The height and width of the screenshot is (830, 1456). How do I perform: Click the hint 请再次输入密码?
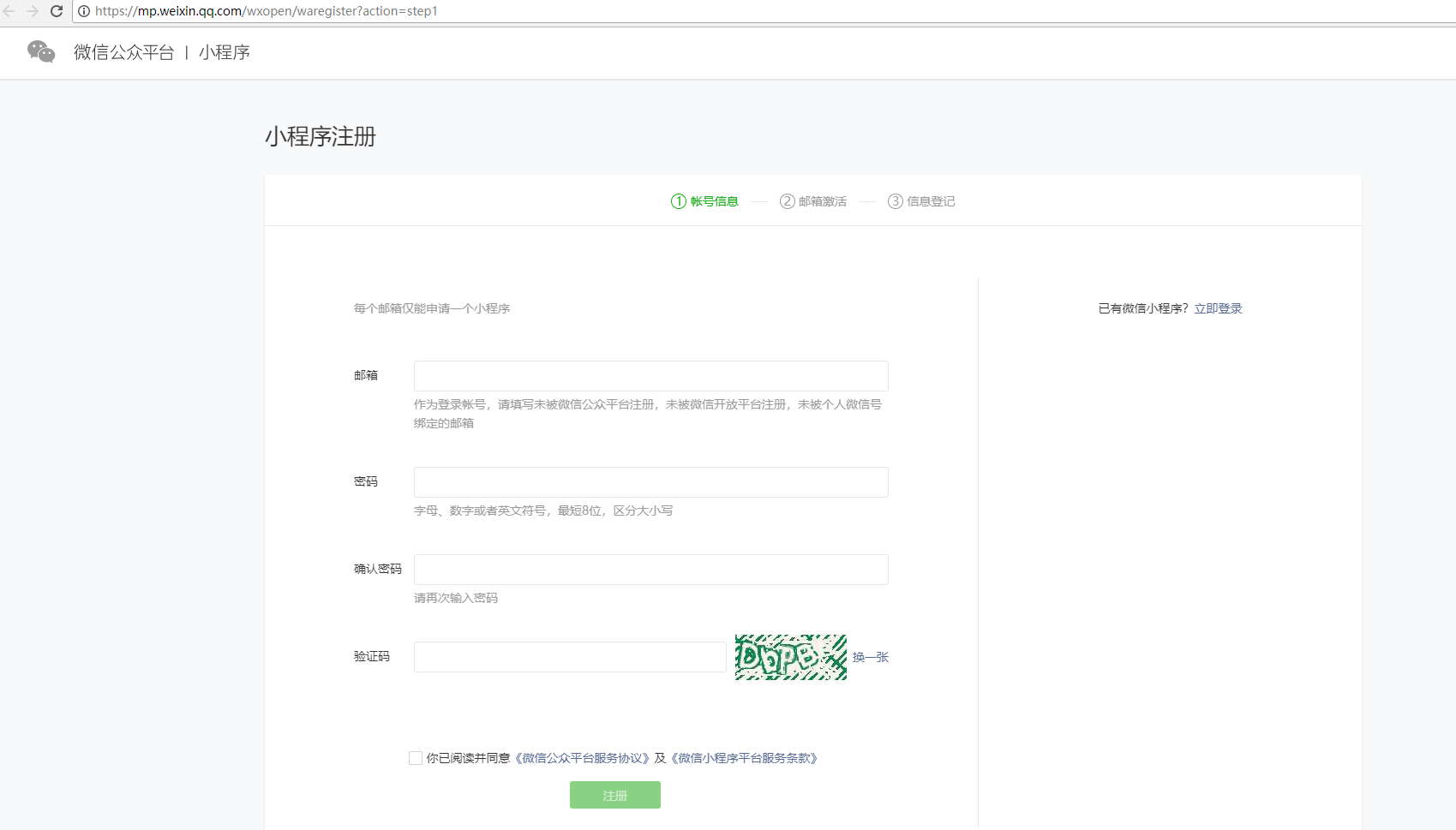[x=456, y=598]
